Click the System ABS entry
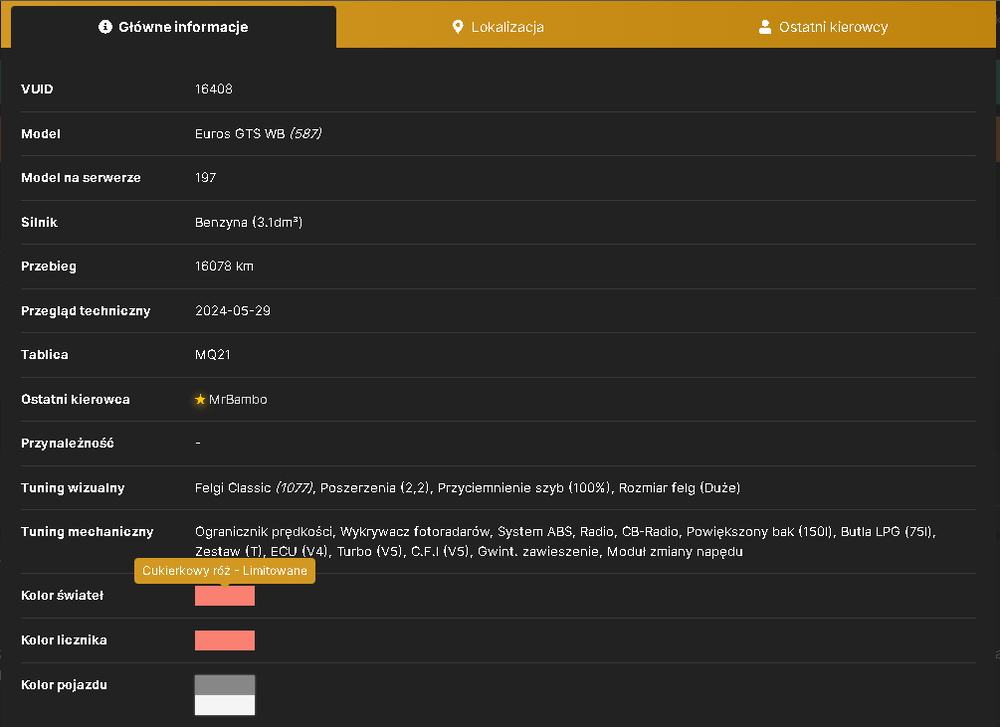1000x727 pixels. [534, 532]
